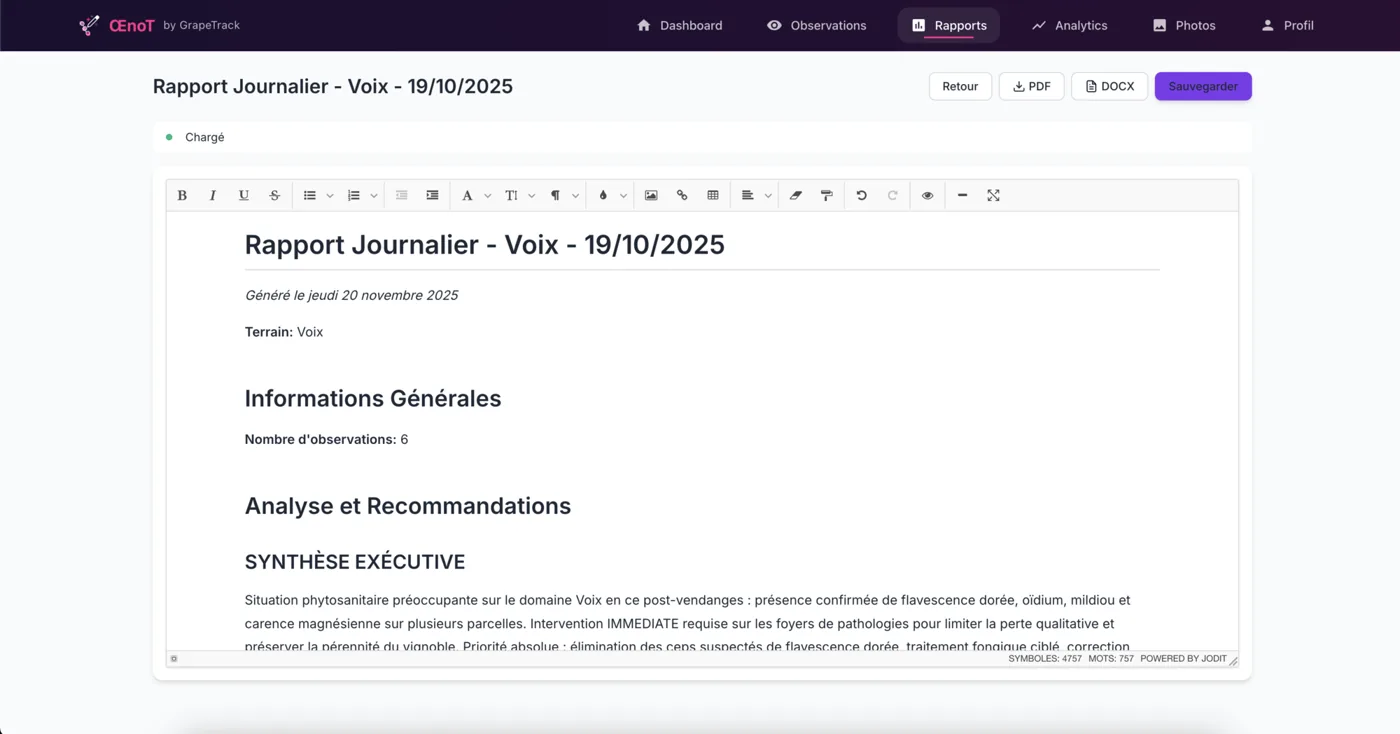This screenshot has height=734, width=1400.
Task: Select the Rapports tab
Action: (949, 25)
